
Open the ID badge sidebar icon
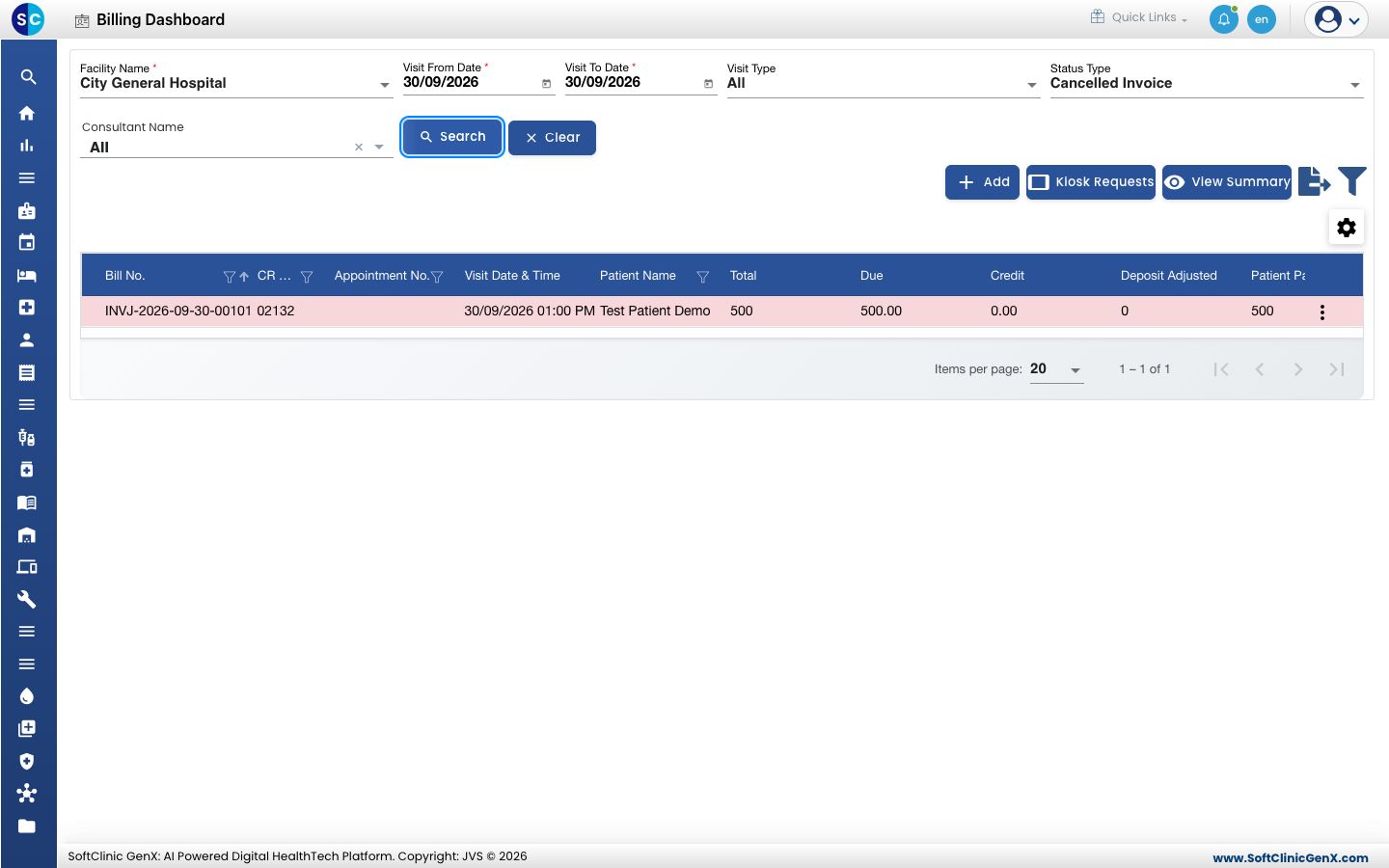point(27,210)
